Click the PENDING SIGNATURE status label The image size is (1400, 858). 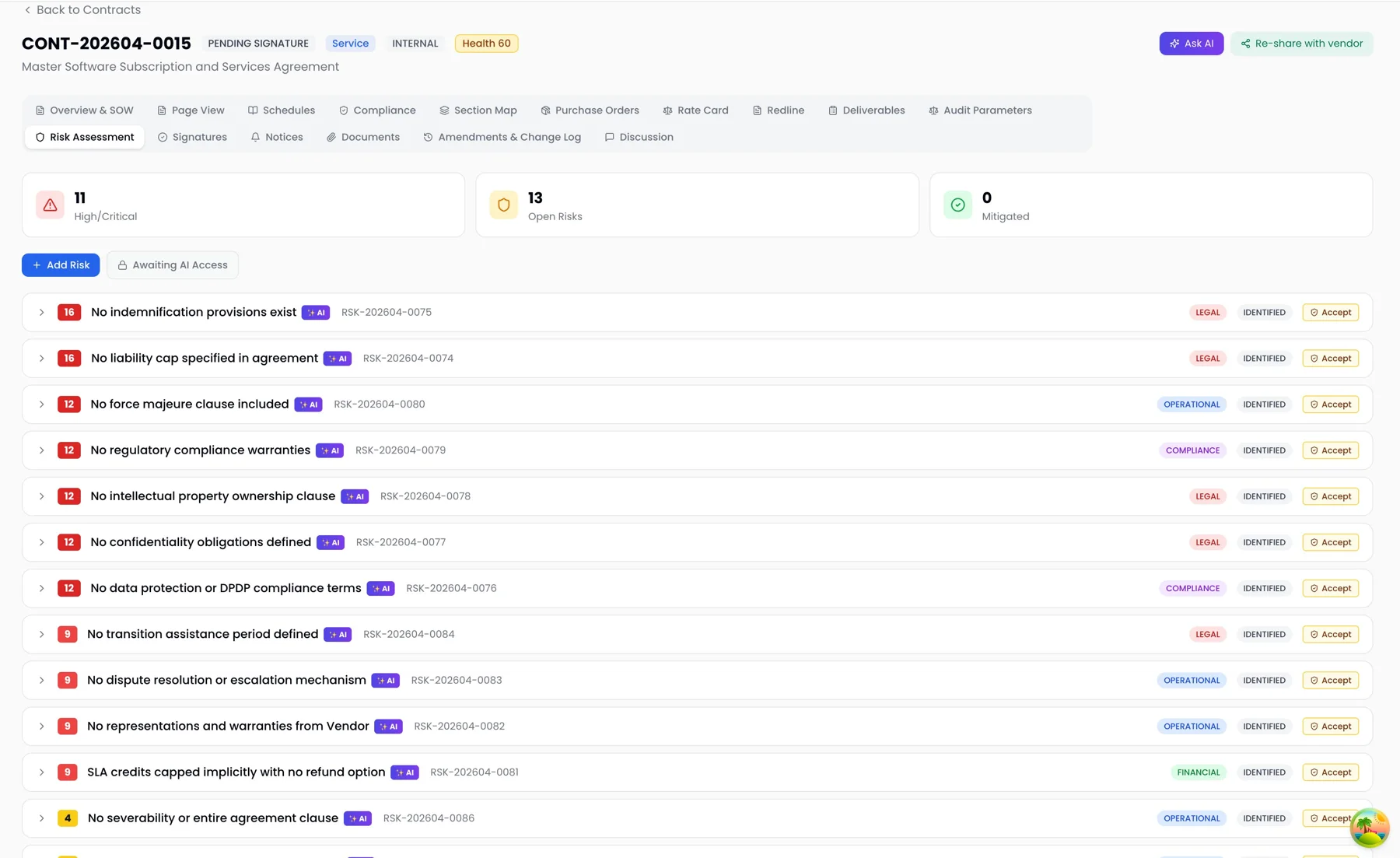click(258, 44)
